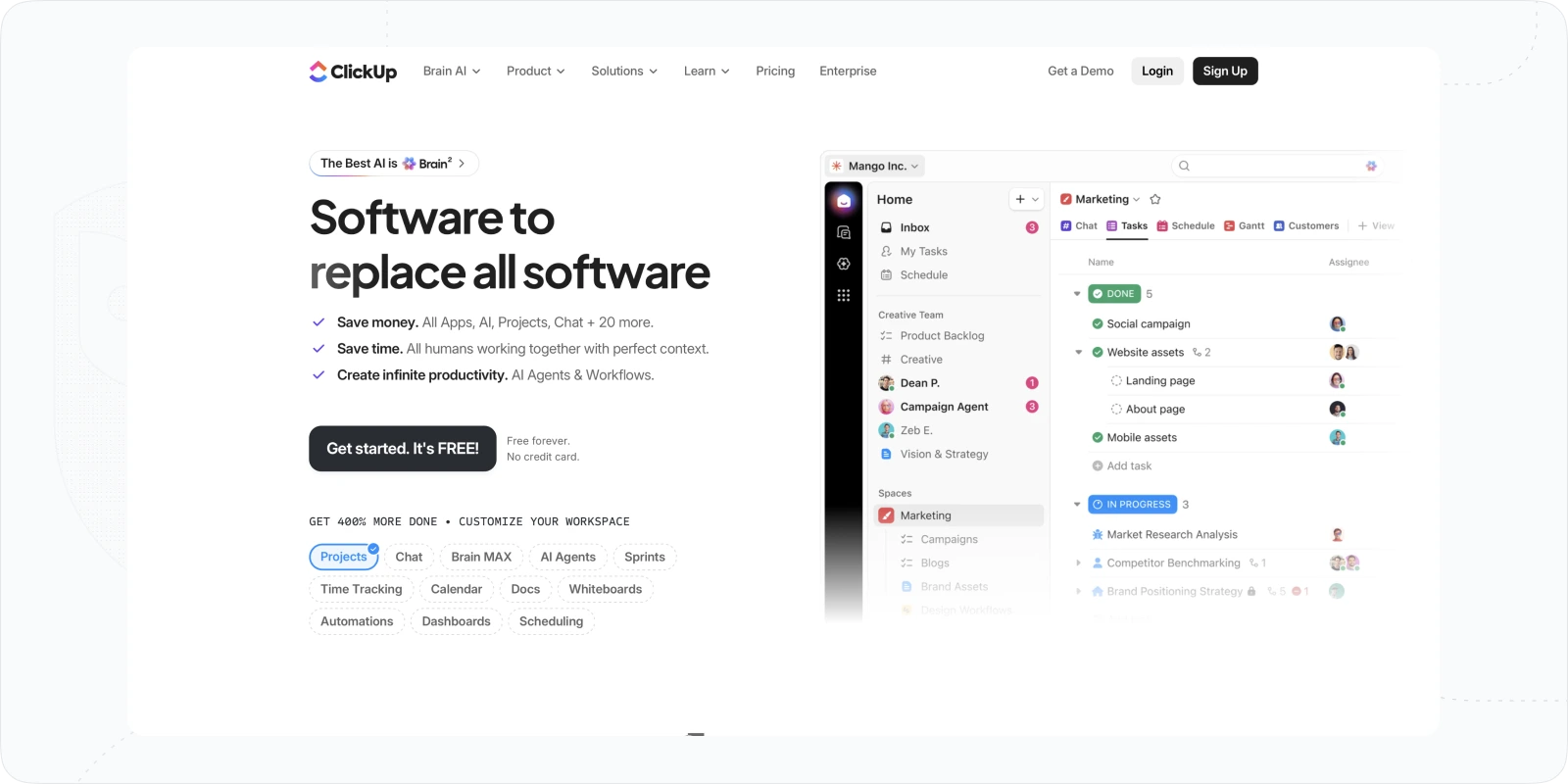Screen dimensions: 1568x784
Task: Expand the Competitor Benchmarking task
Action: click(1079, 563)
